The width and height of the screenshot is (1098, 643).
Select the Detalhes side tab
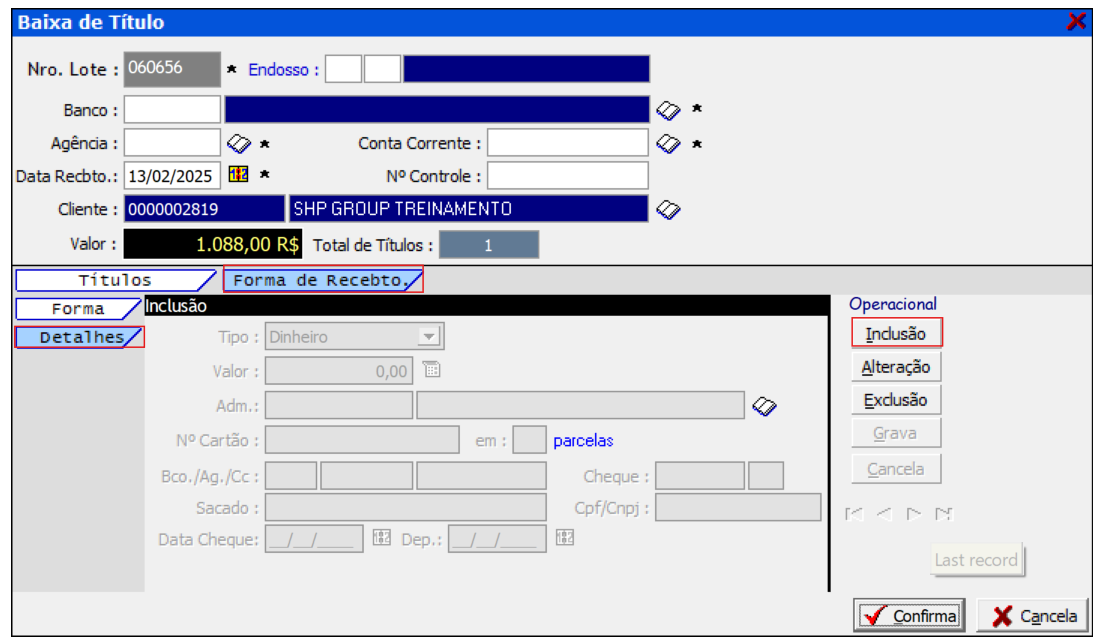pos(79,338)
